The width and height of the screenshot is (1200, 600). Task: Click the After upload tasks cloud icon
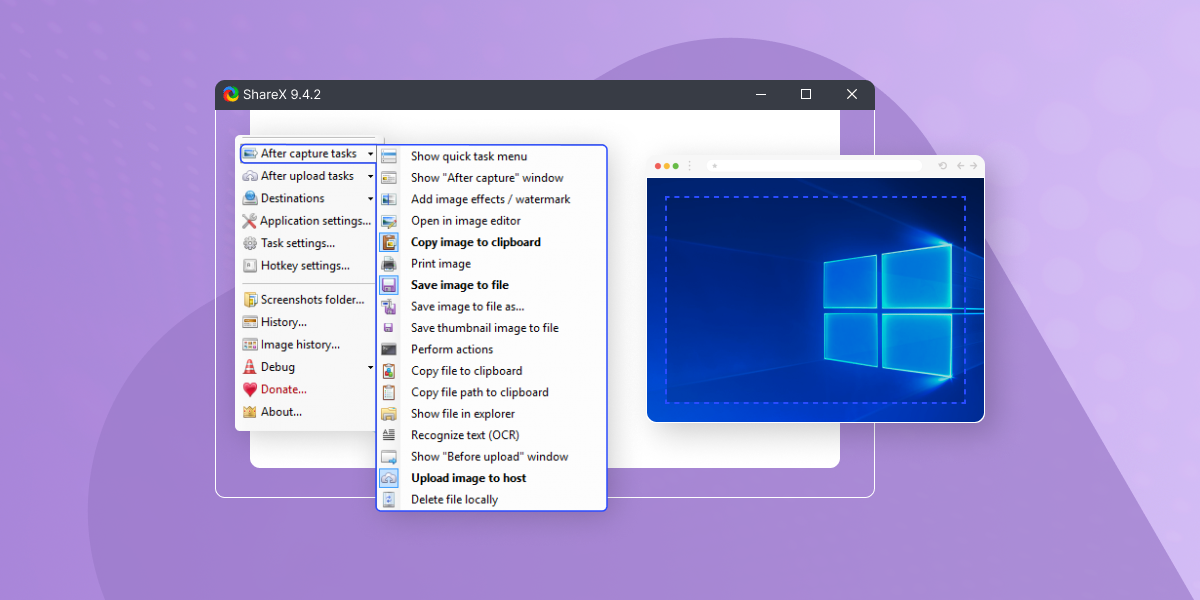[250, 176]
